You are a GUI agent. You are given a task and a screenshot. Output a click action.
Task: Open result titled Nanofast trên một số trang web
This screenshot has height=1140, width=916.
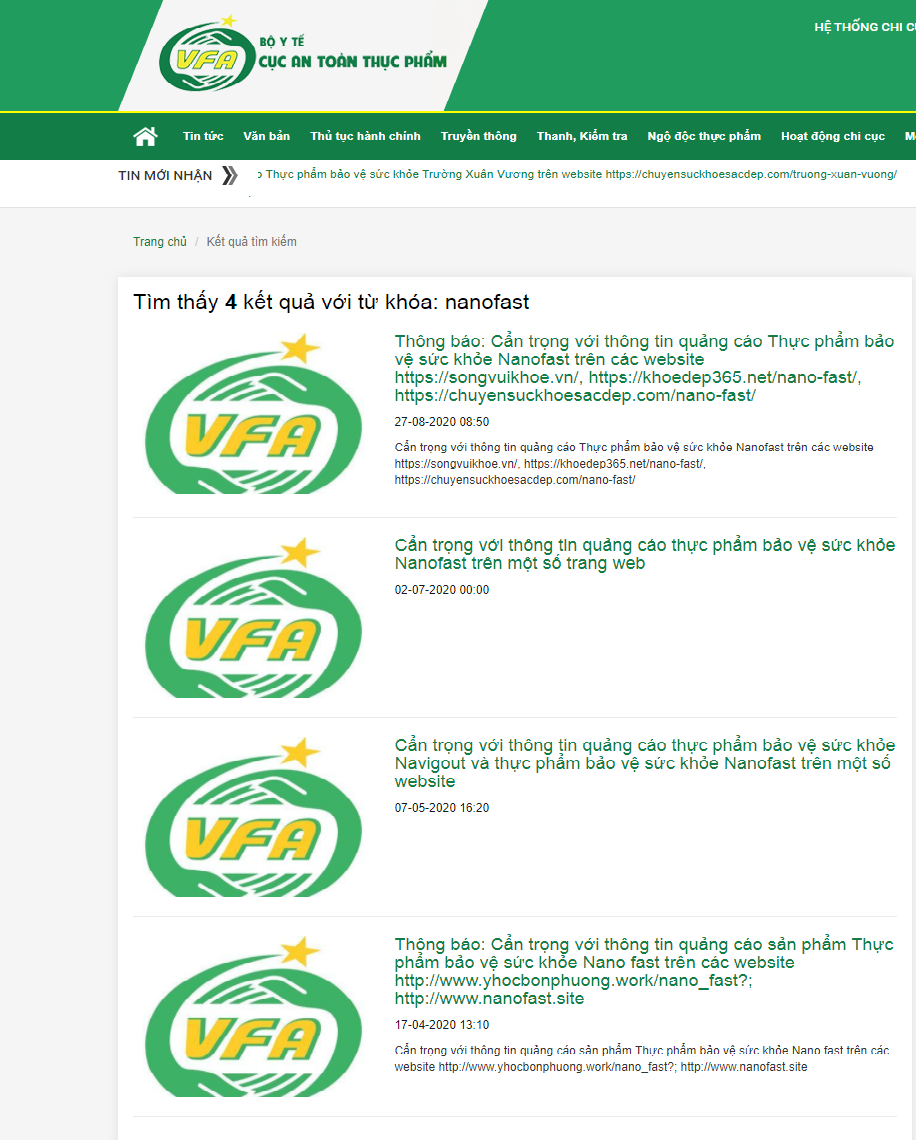(x=644, y=554)
